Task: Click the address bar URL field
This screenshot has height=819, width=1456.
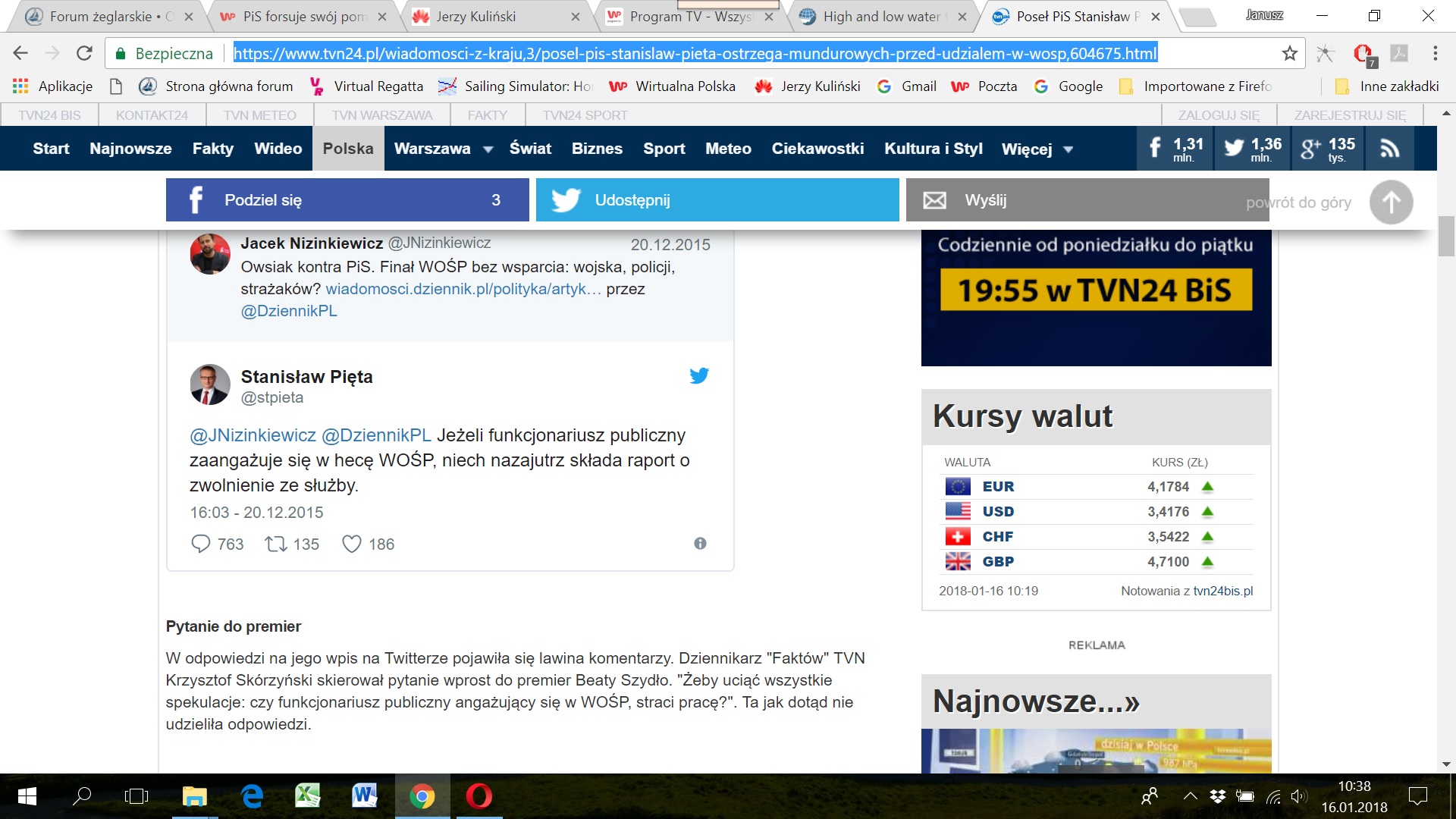Action: (x=695, y=53)
